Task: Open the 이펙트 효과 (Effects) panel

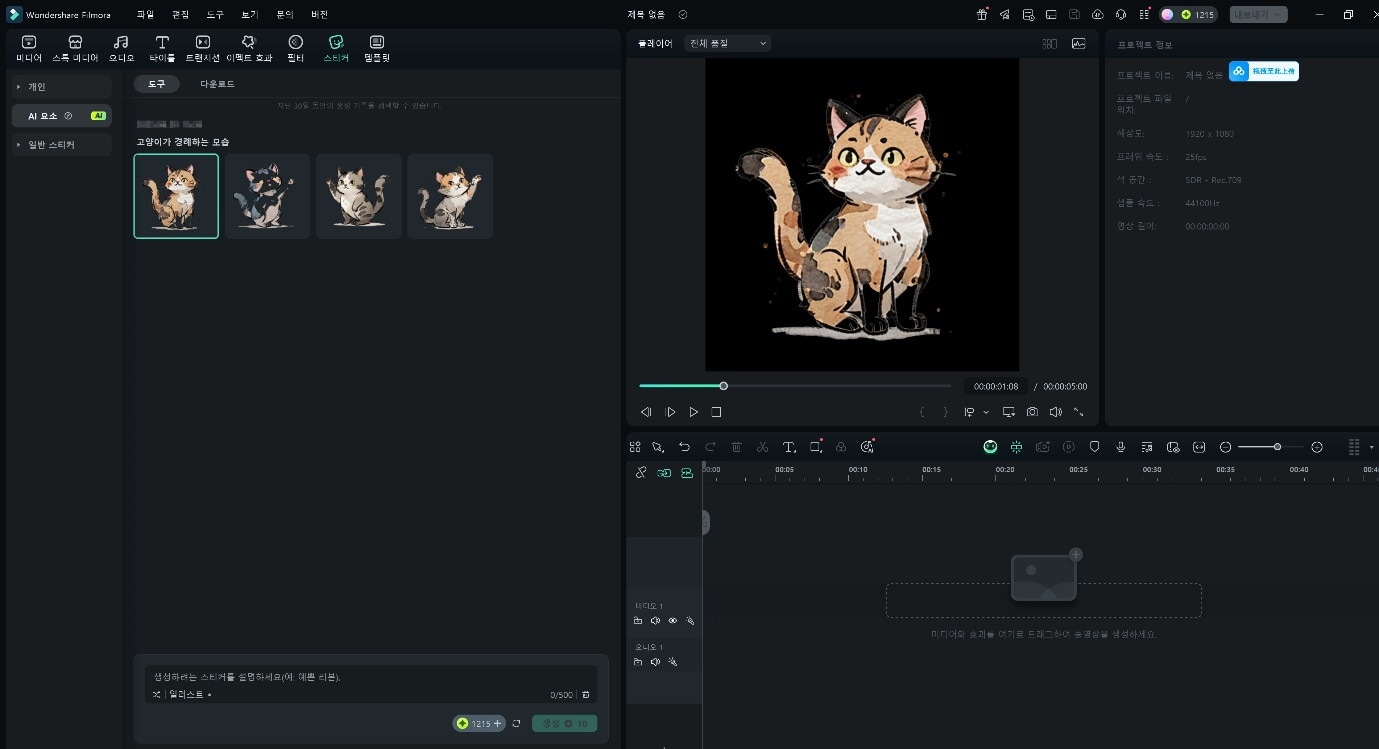Action: coord(249,48)
